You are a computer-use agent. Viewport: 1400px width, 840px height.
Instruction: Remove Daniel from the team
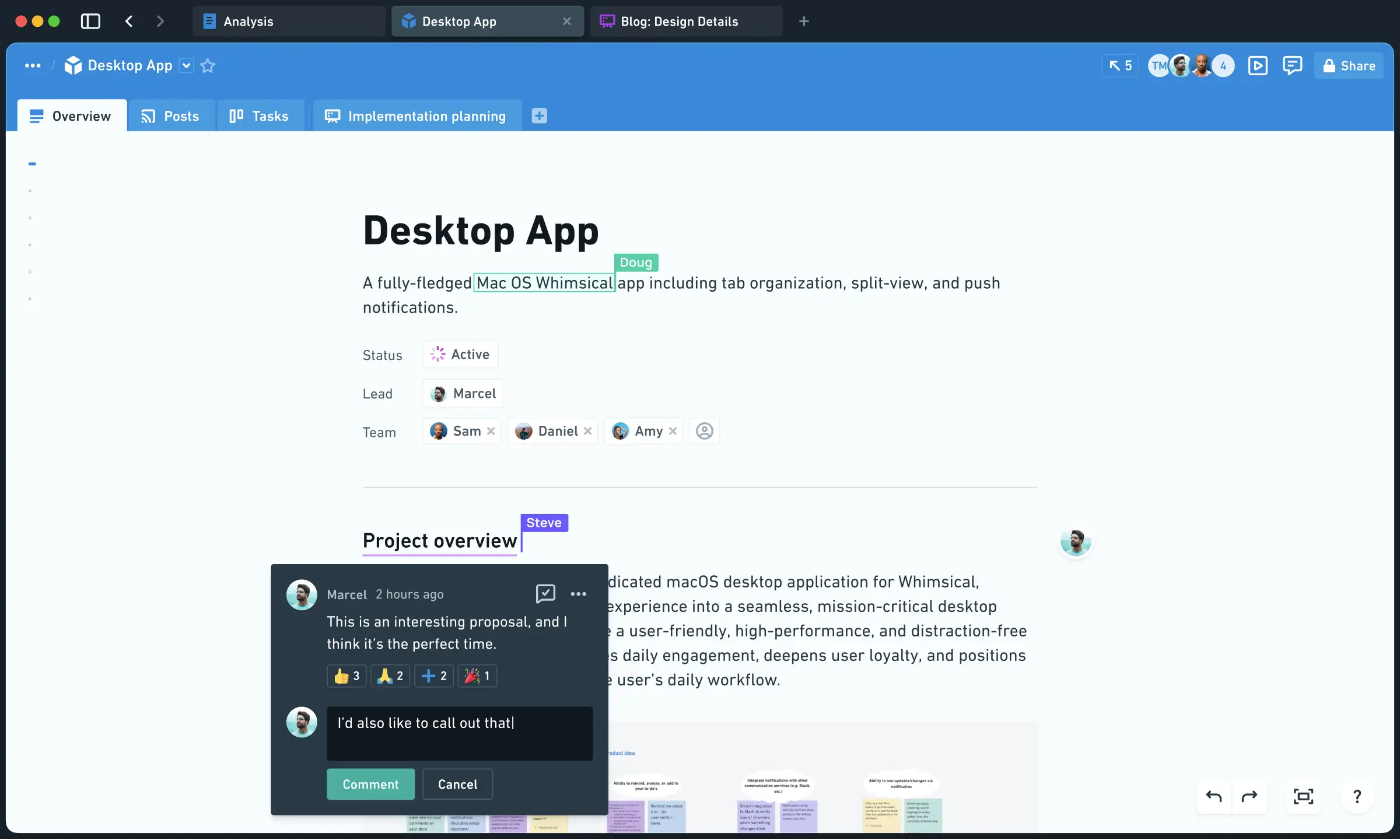click(x=588, y=431)
